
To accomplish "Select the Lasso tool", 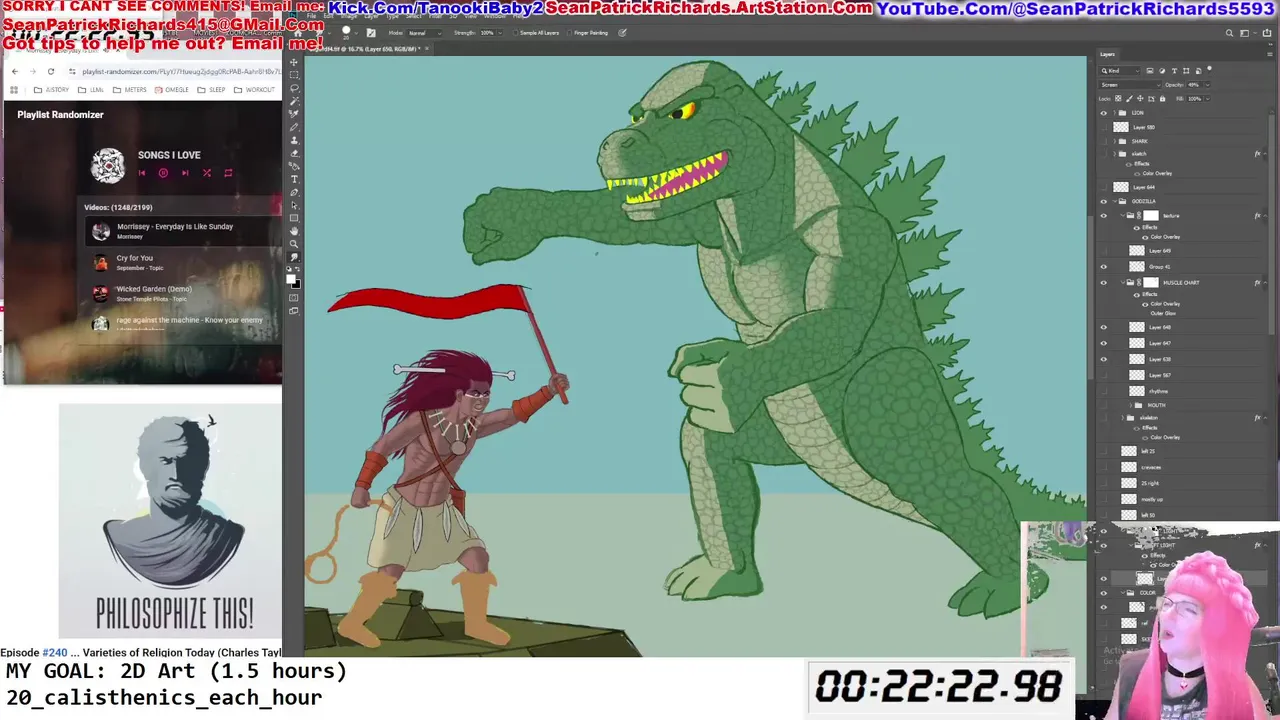I will (x=294, y=88).
